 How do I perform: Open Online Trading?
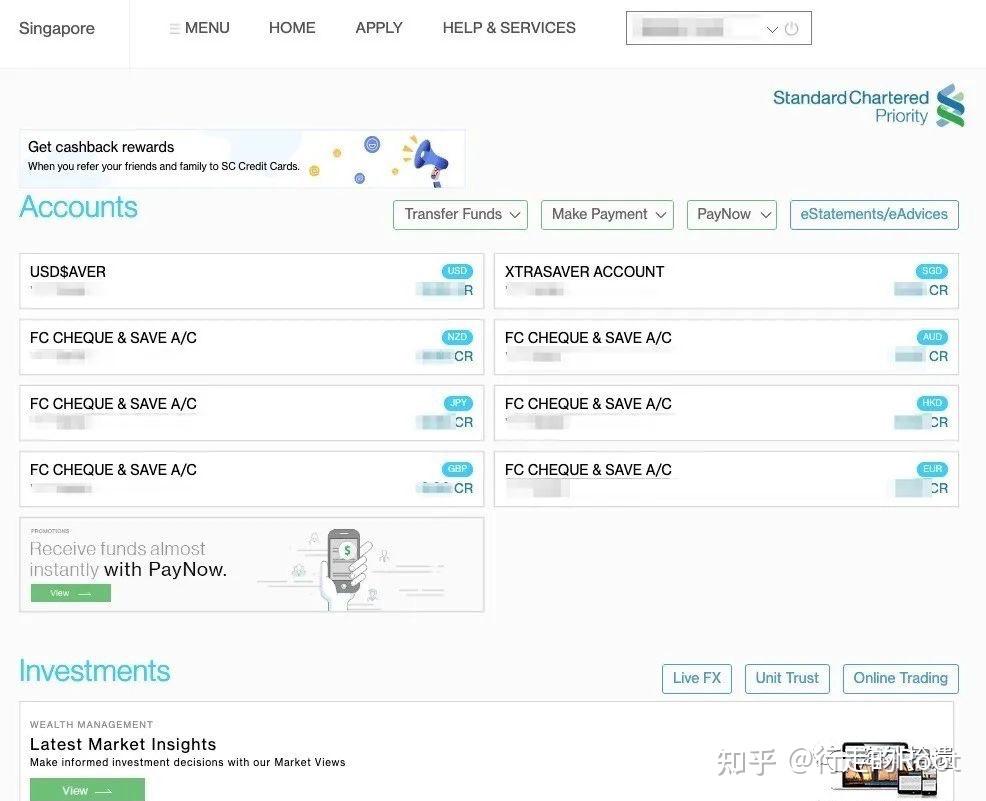(x=900, y=678)
